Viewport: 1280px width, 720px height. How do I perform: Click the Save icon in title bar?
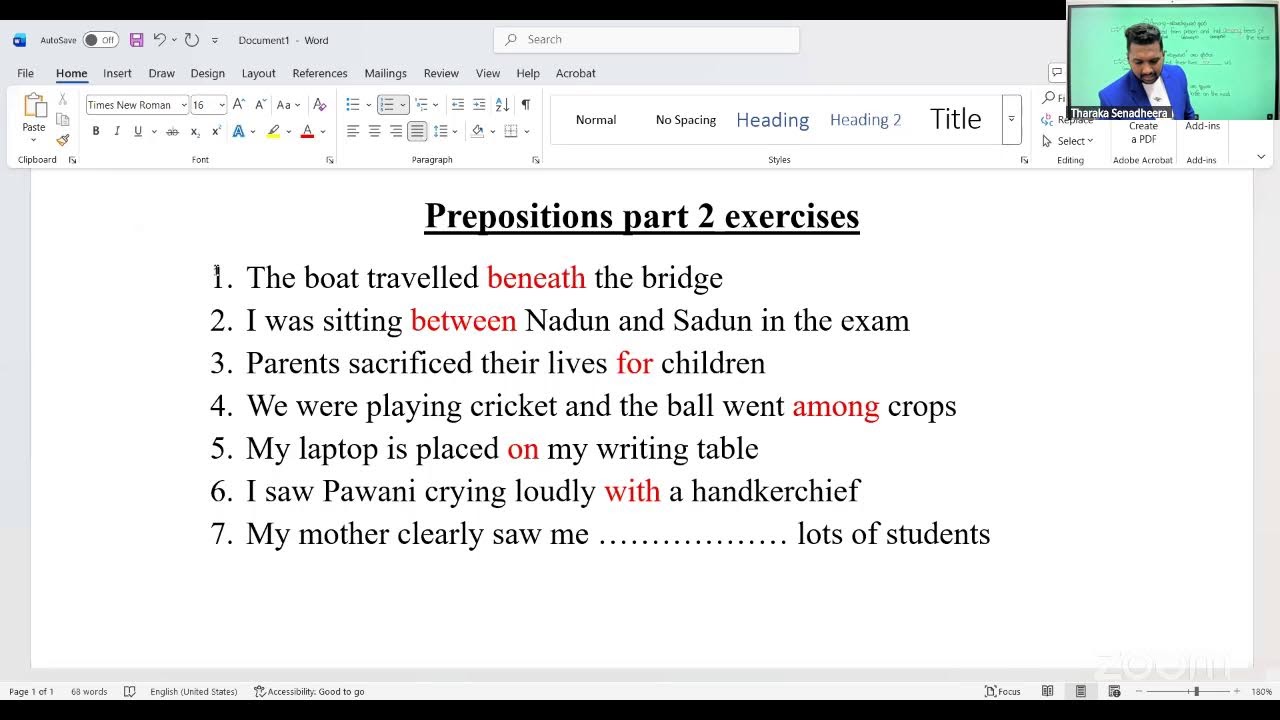point(136,40)
